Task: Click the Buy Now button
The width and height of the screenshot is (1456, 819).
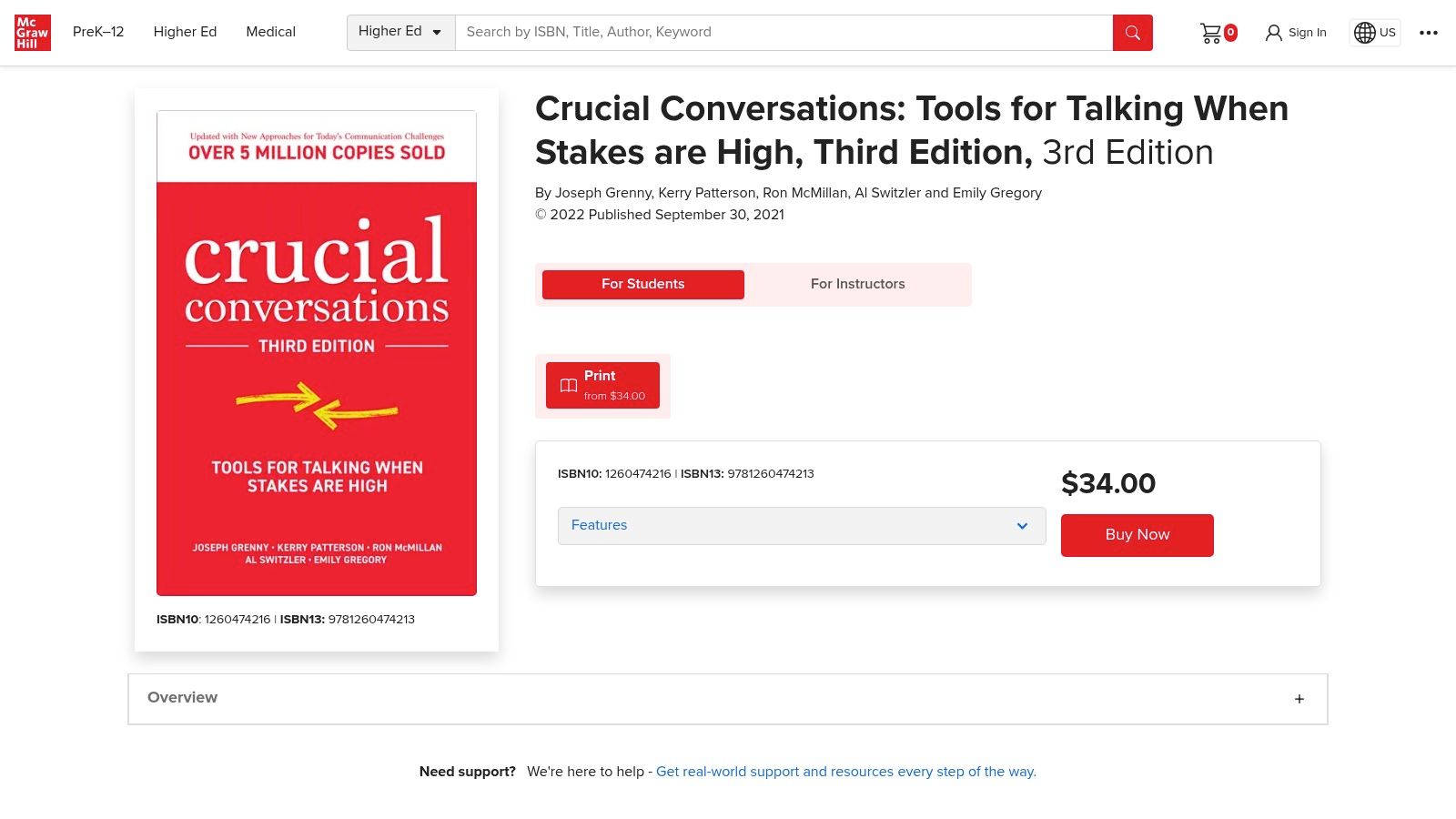Action: pyautogui.click(x=1137, y=535)
